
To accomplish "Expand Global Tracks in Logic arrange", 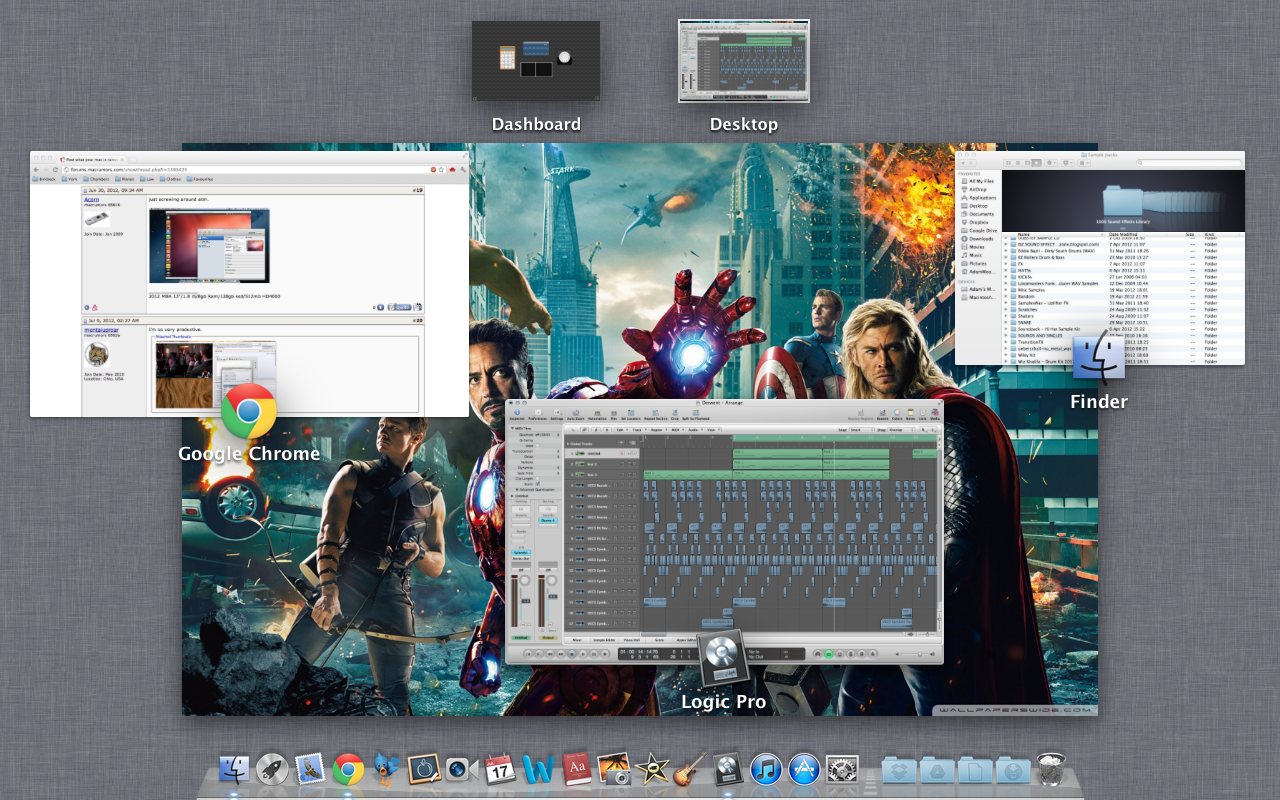I will [x=568, y=444].
